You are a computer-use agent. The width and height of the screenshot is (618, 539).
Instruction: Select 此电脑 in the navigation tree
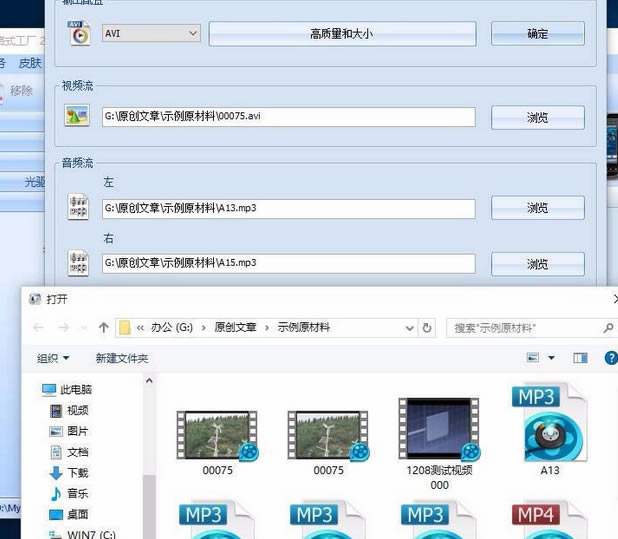pos(67,390)
